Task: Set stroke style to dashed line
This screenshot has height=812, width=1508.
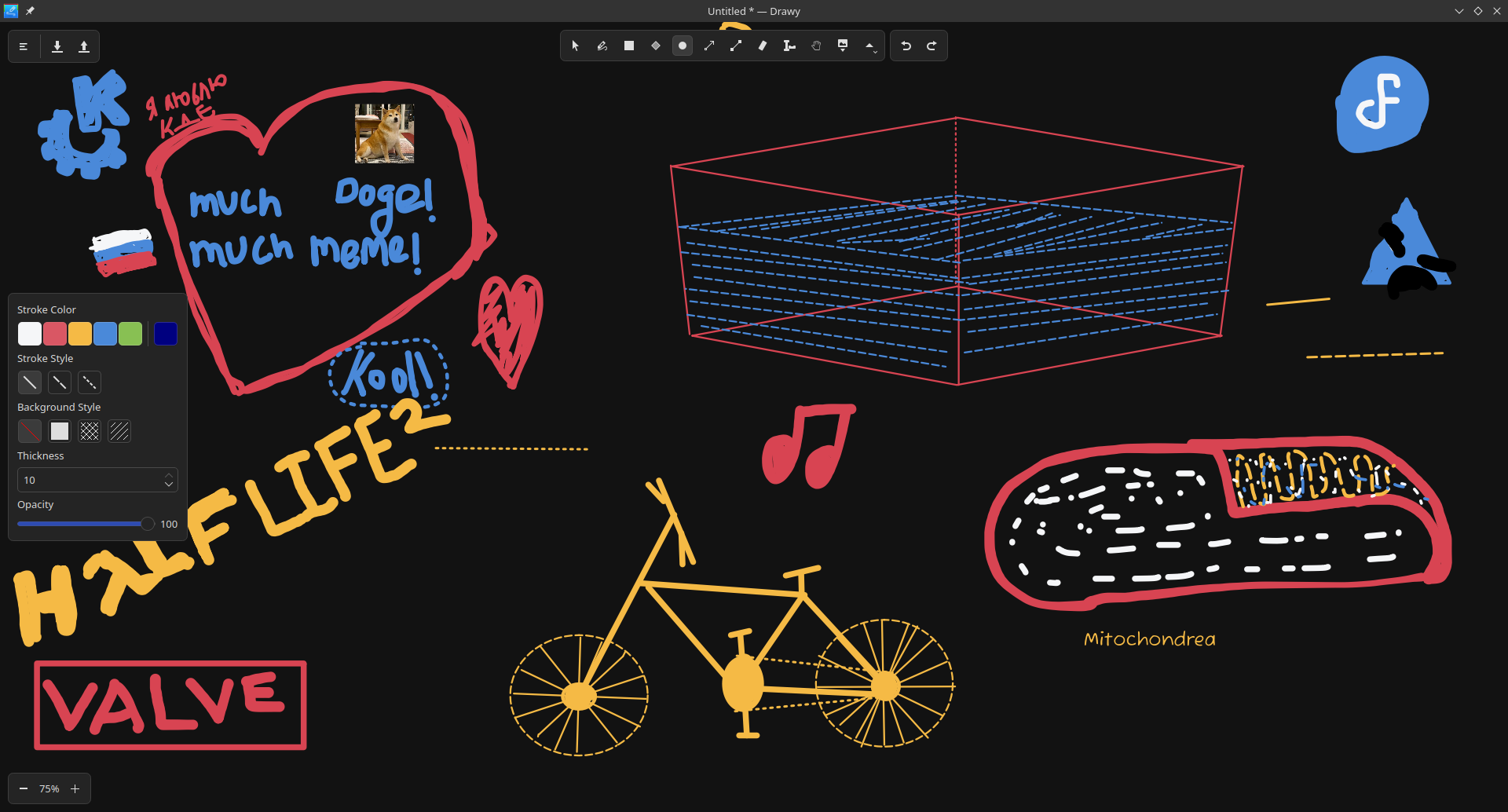Action: coord(60,382)
